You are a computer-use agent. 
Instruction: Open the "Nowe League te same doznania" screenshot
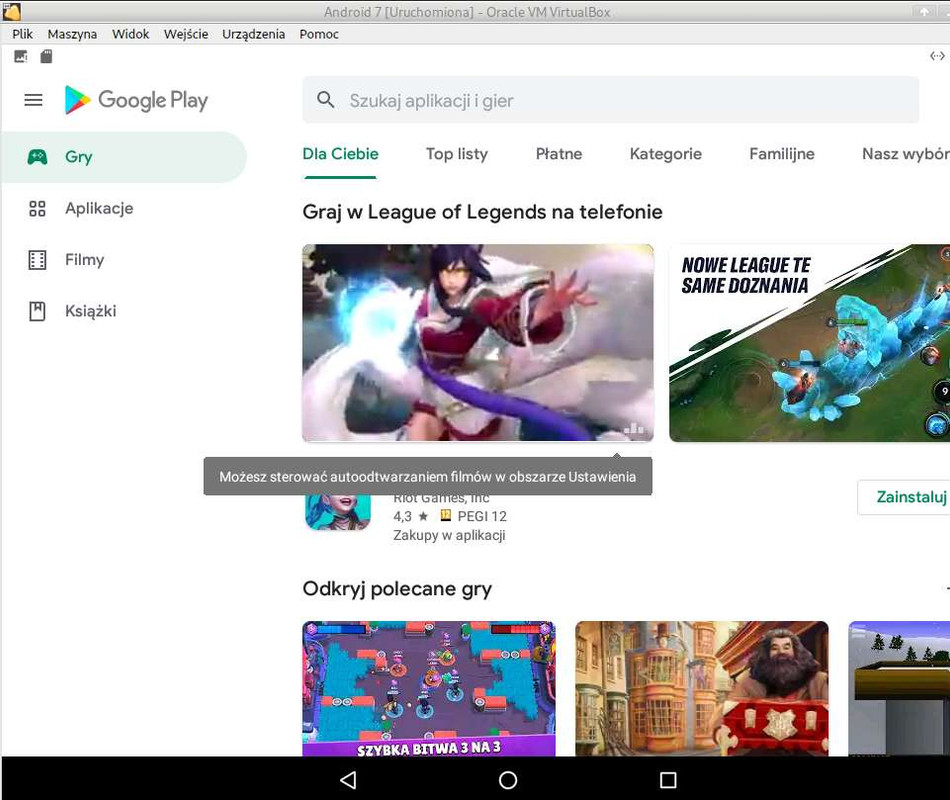tap(809, 342)
